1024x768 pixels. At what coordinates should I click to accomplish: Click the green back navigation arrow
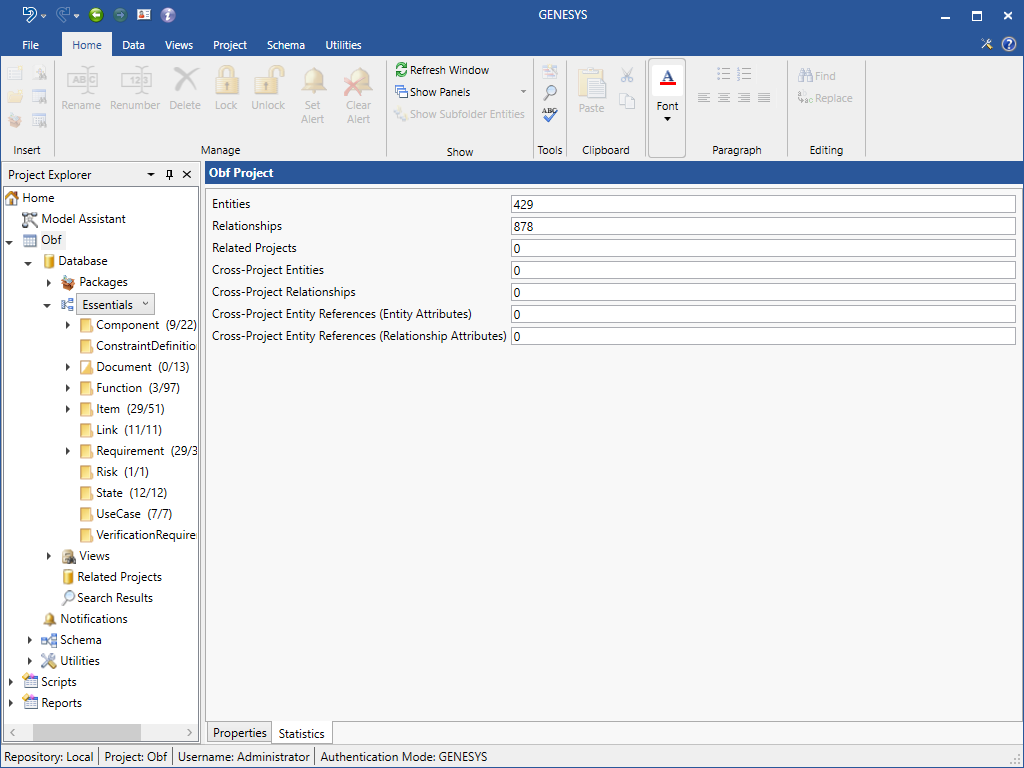96,15
